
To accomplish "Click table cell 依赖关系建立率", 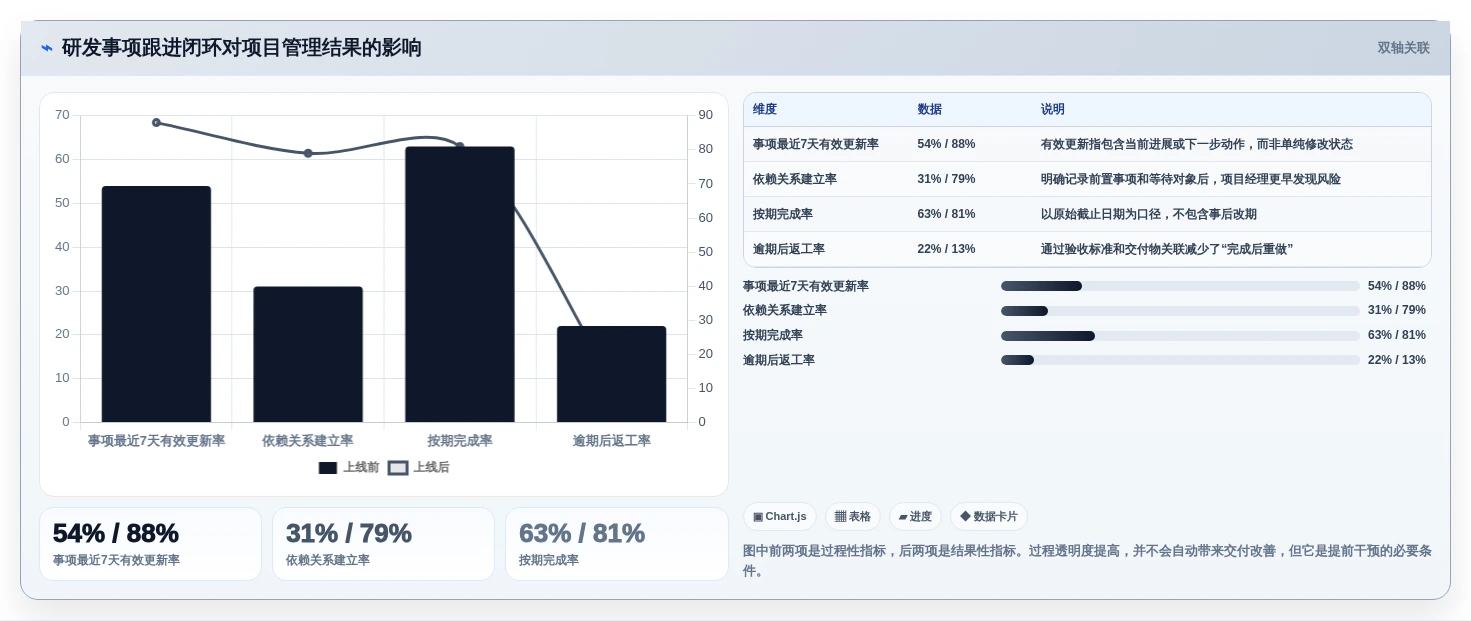I will coord(795,179).
